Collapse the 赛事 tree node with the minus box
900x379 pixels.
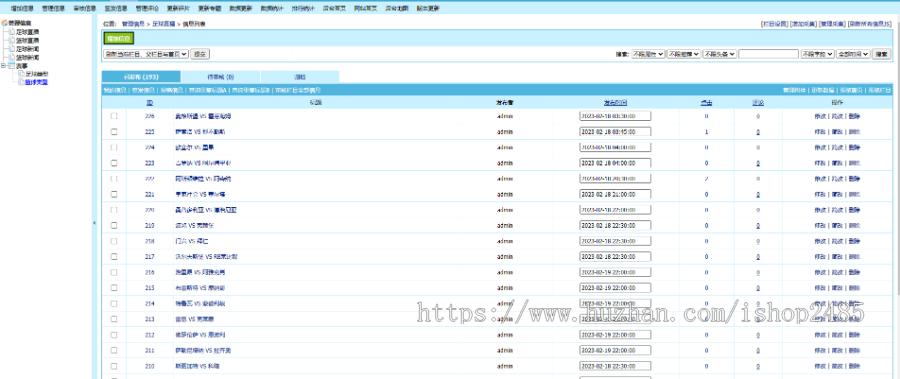[4, 66]
